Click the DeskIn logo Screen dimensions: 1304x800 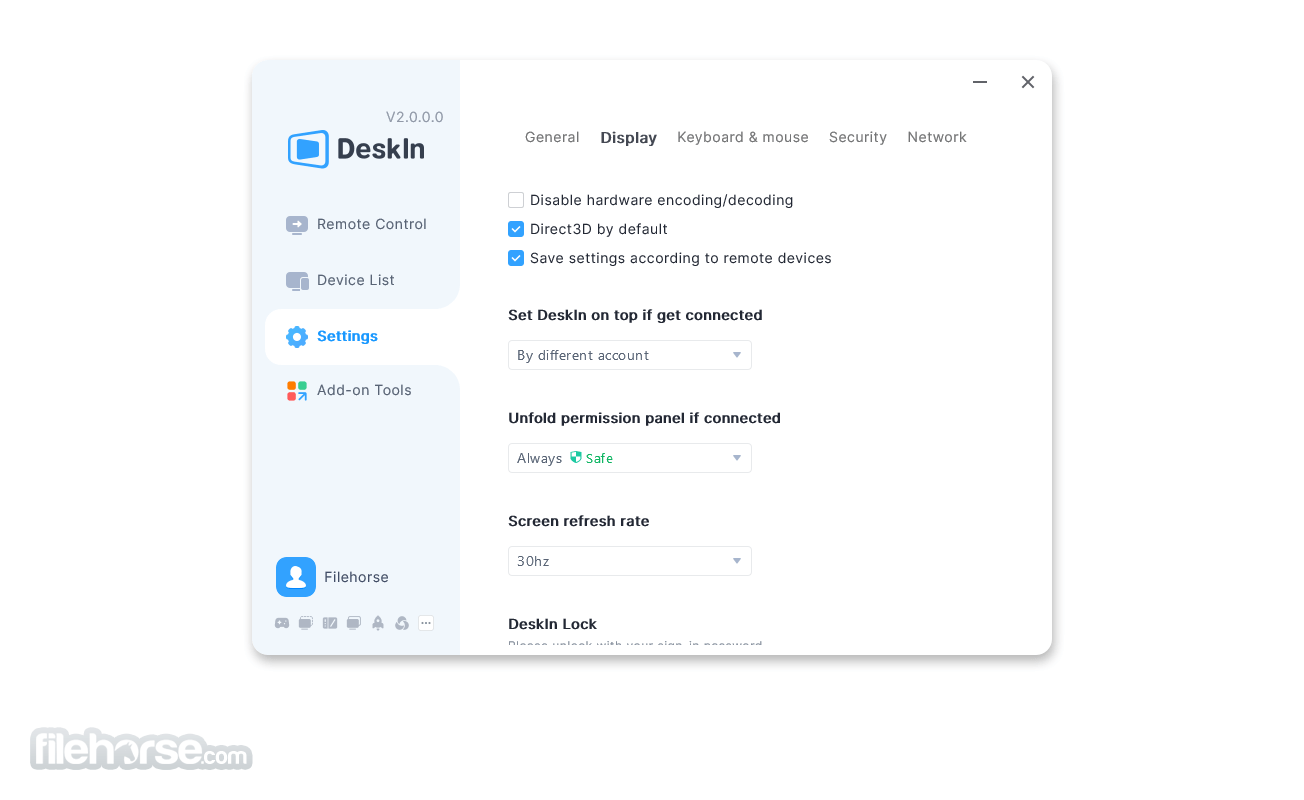point(357,149)
